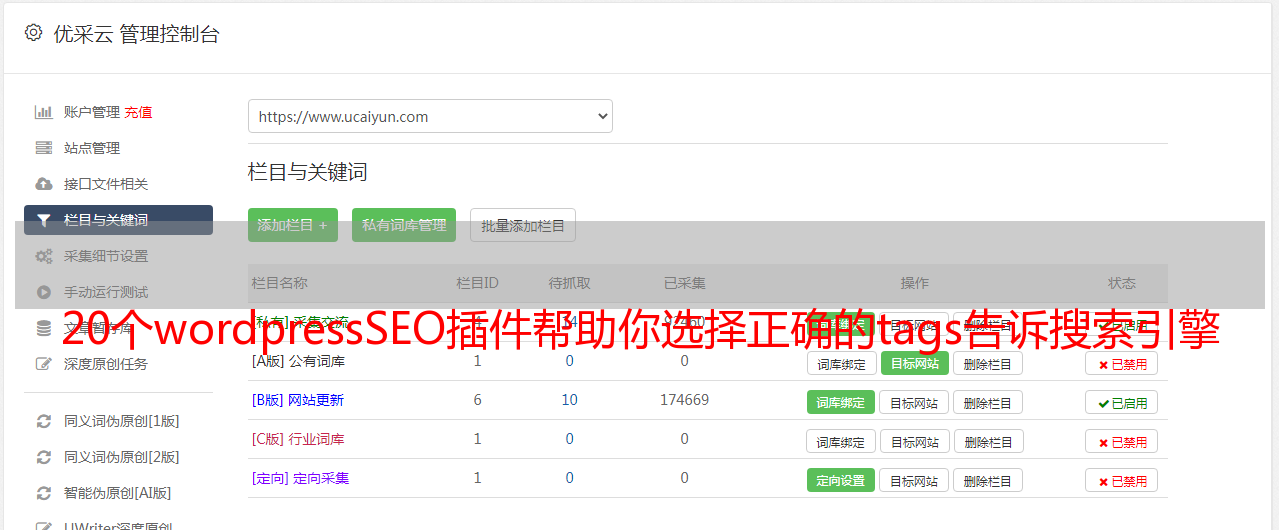Click the refresh icon for 同义词伪原创[2版]

[x=43, y=457]
